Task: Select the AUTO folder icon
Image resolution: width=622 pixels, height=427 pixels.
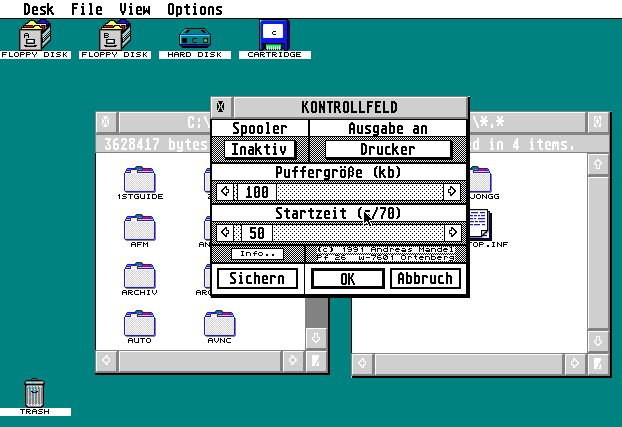Action: (x=140, y=323)
